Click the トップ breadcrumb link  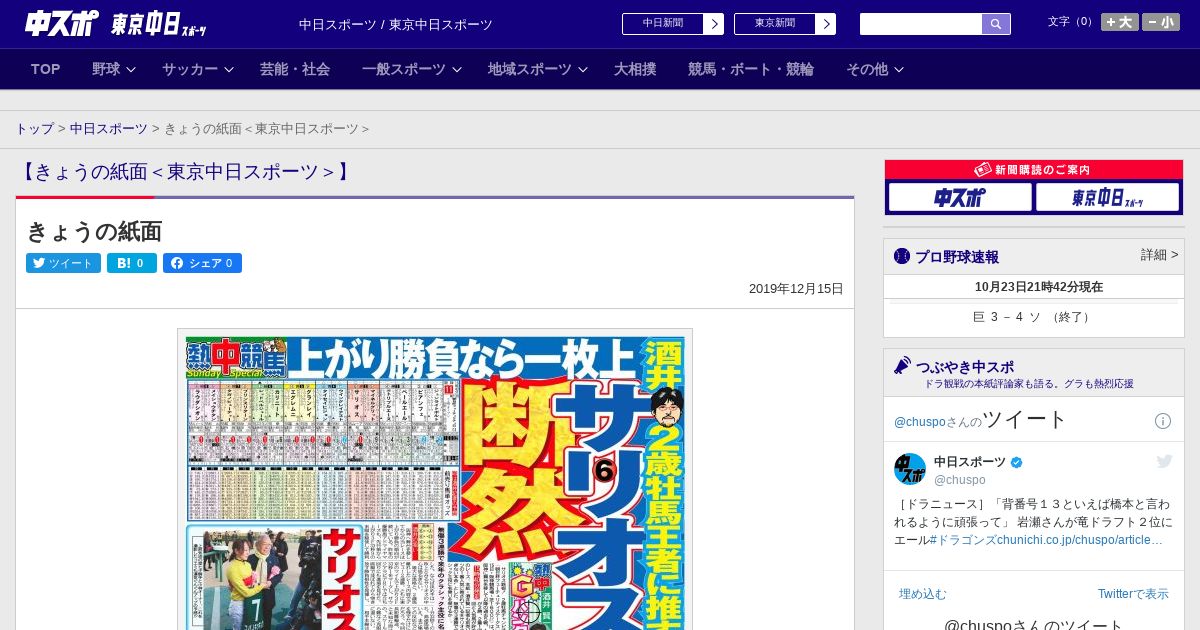(35, 129)
